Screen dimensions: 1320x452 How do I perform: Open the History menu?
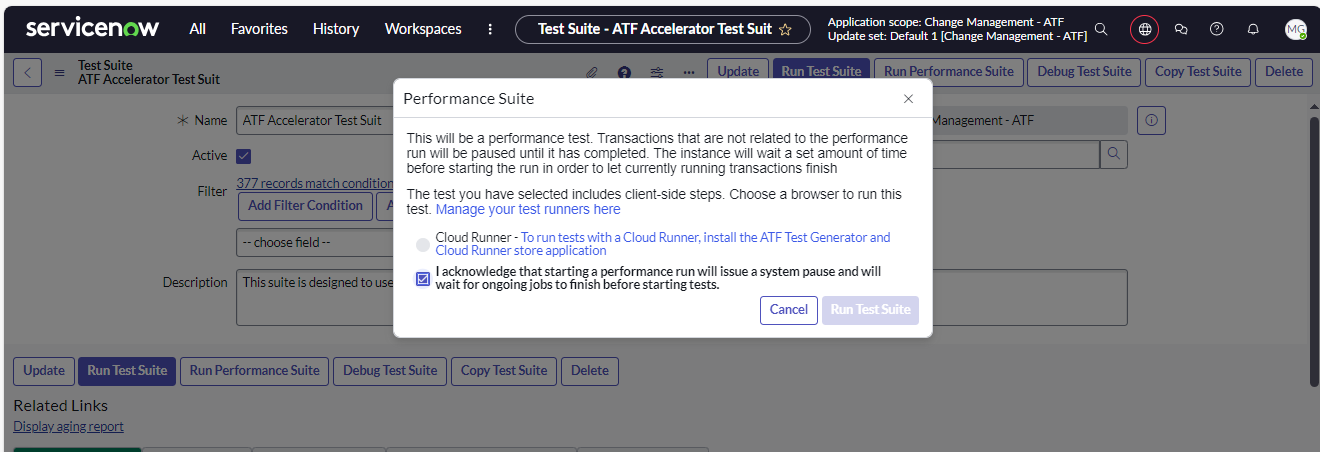click(336, 29)
